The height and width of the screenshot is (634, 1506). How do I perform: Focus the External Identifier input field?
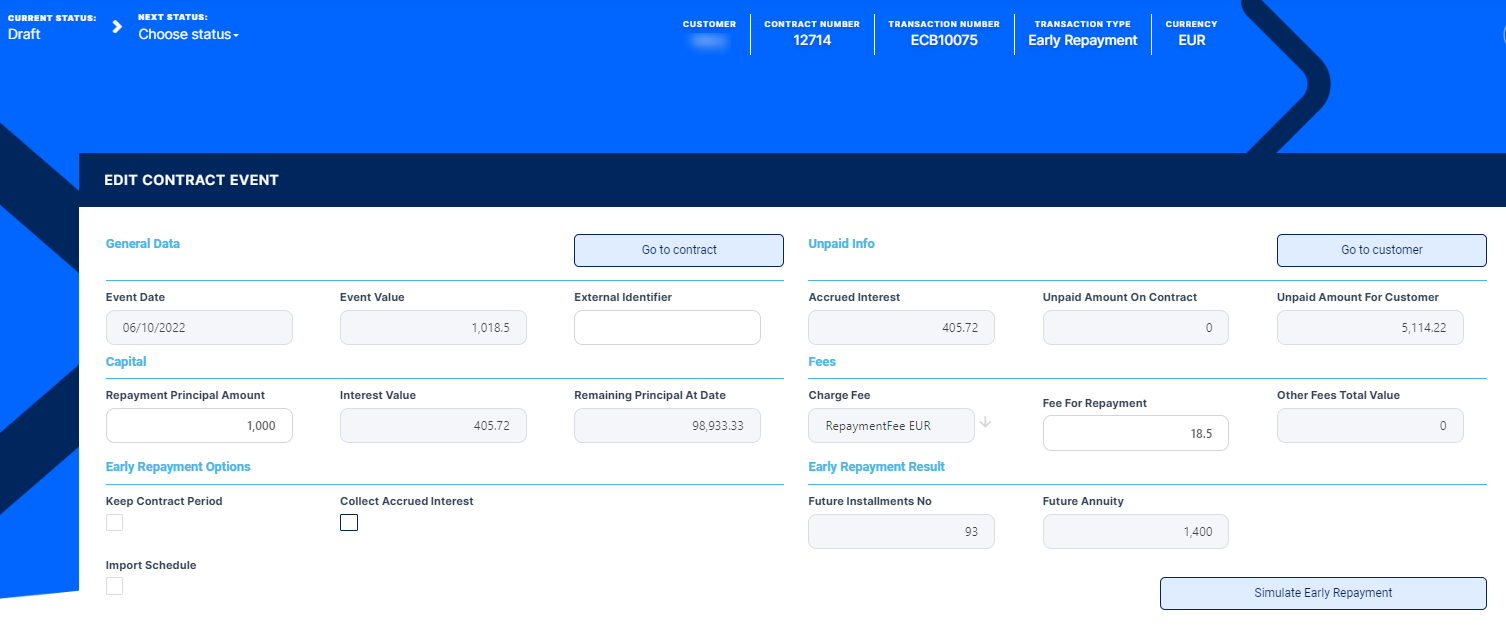pos(667,327)
